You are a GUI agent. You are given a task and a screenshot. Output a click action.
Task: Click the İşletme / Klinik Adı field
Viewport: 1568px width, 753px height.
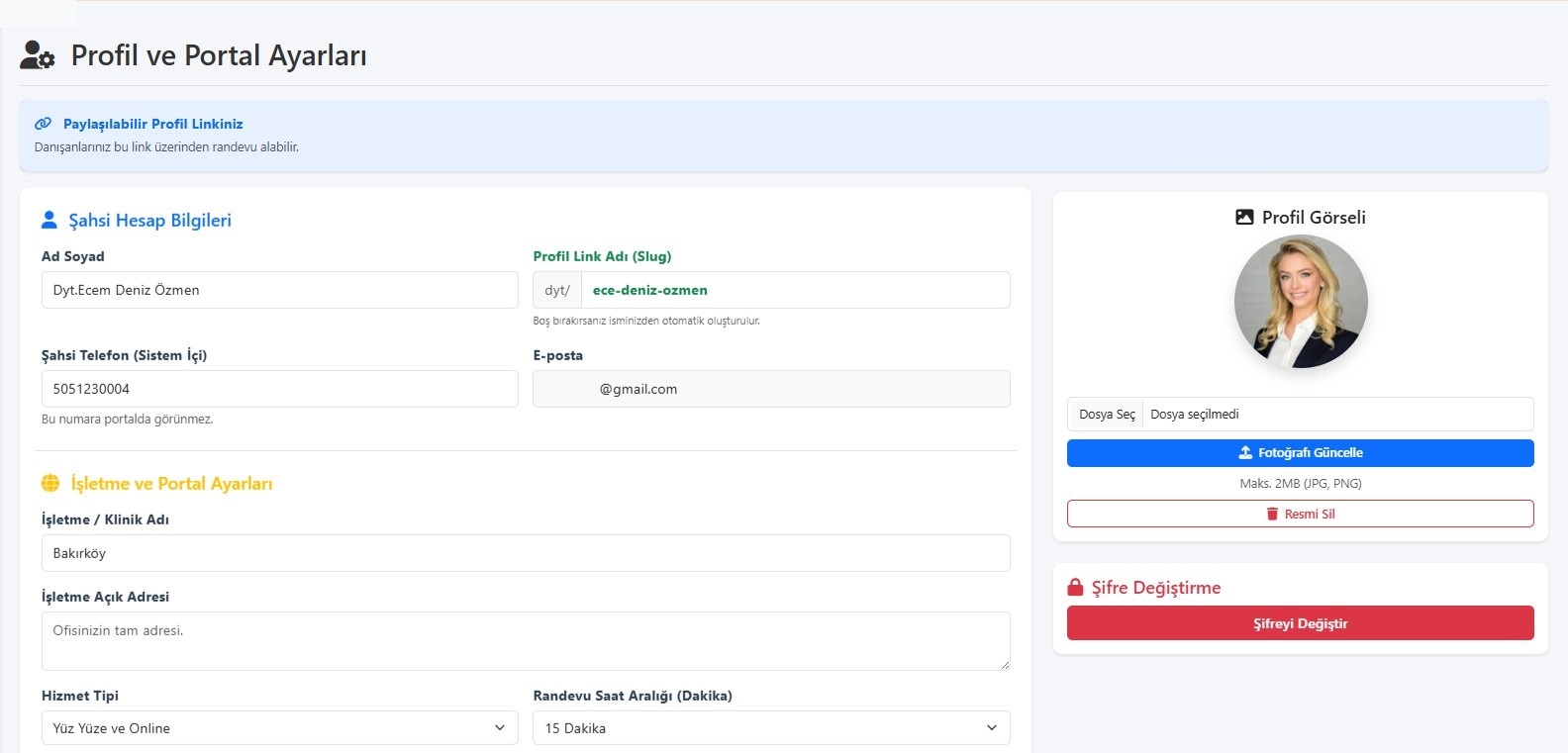[525, 553]
